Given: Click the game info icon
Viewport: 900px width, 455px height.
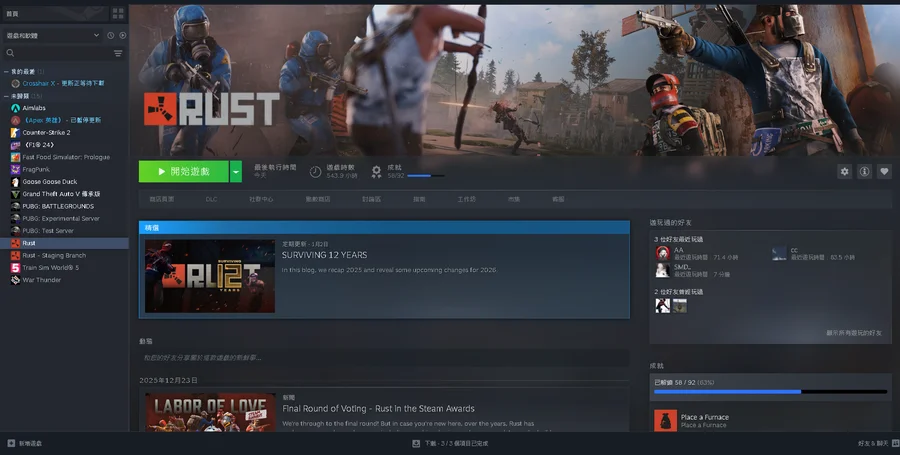Looking at the screenshot, I should [x=864, y=172].
